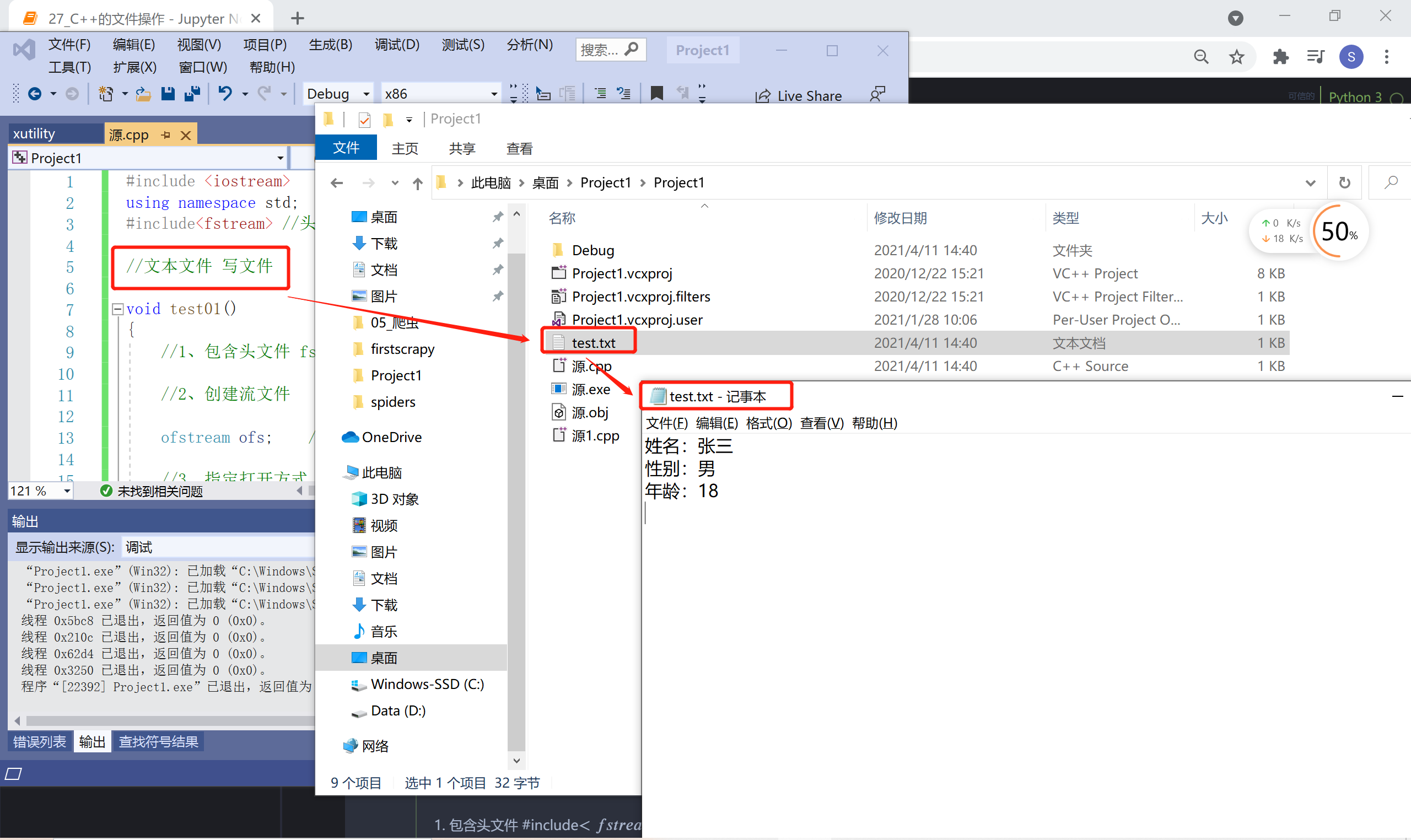Collapse the test01 function fold marker
The width and height of the screenshot is (1411, 840).
coord(118,309)
